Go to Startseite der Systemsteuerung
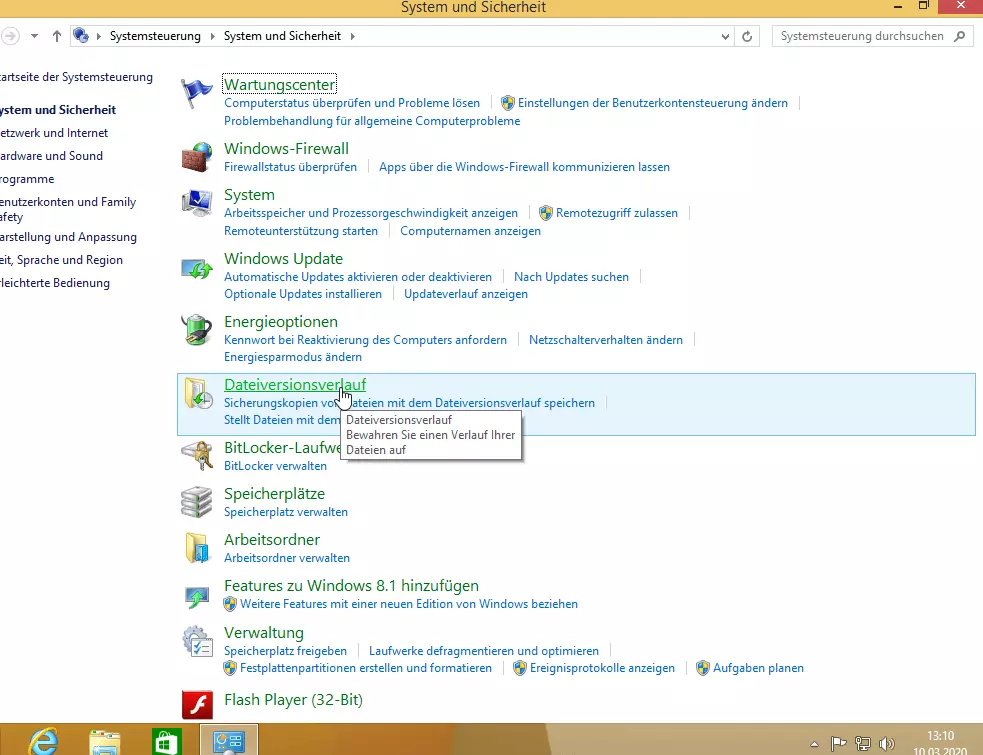 (x=76, y=77)
